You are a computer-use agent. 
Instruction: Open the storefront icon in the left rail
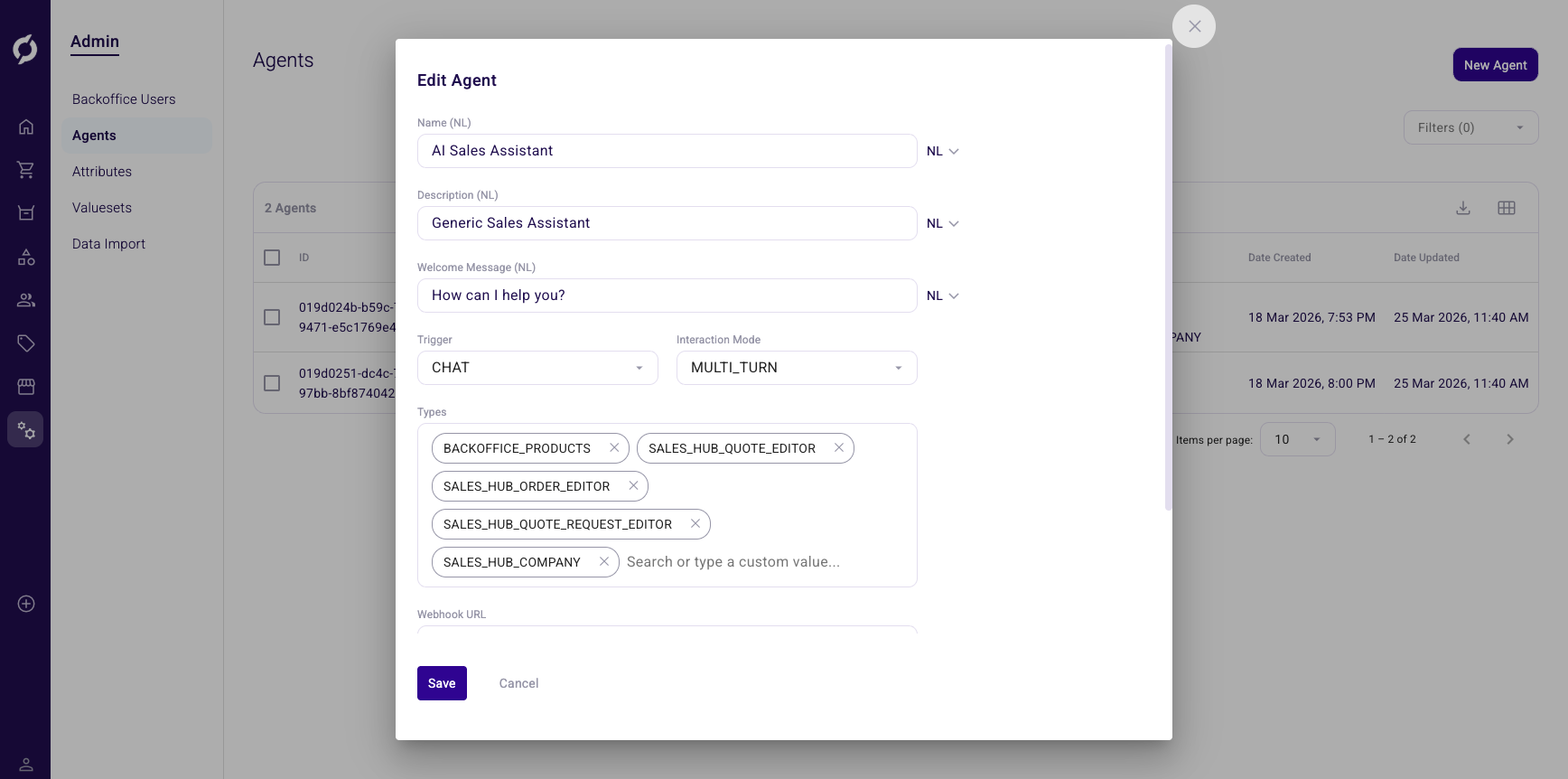26,387
